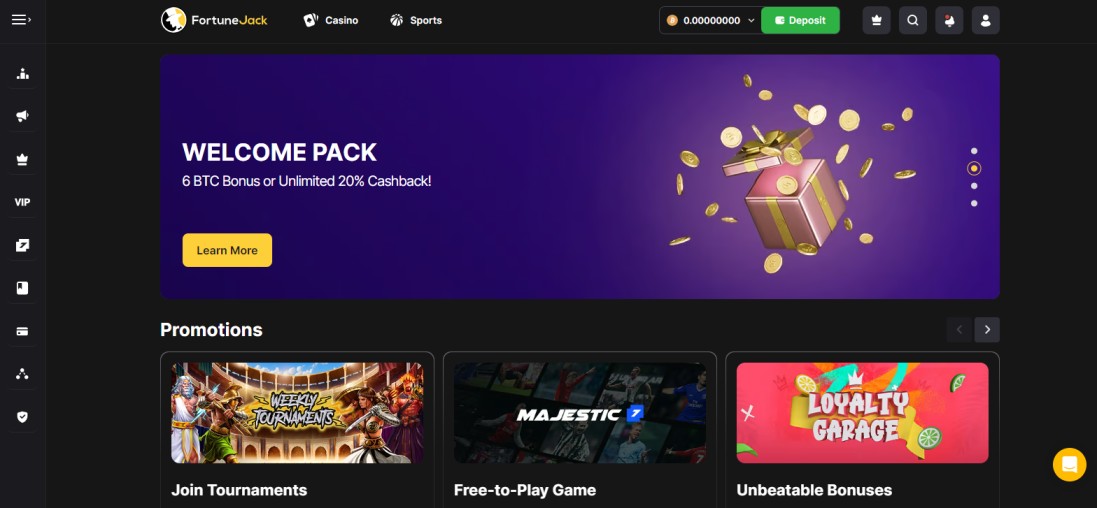
Task: Click the crown icon in top header
Action: click(x=876, y=20)
